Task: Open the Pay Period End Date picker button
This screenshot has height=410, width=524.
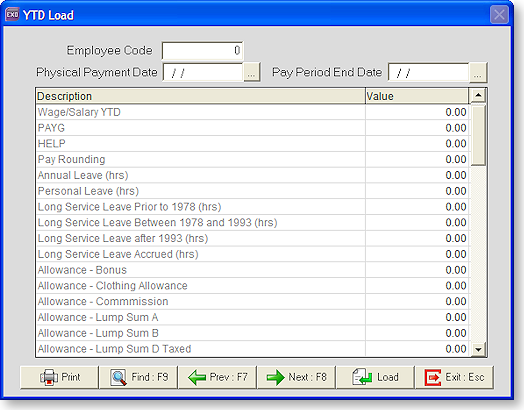Action: click(478, 73)
